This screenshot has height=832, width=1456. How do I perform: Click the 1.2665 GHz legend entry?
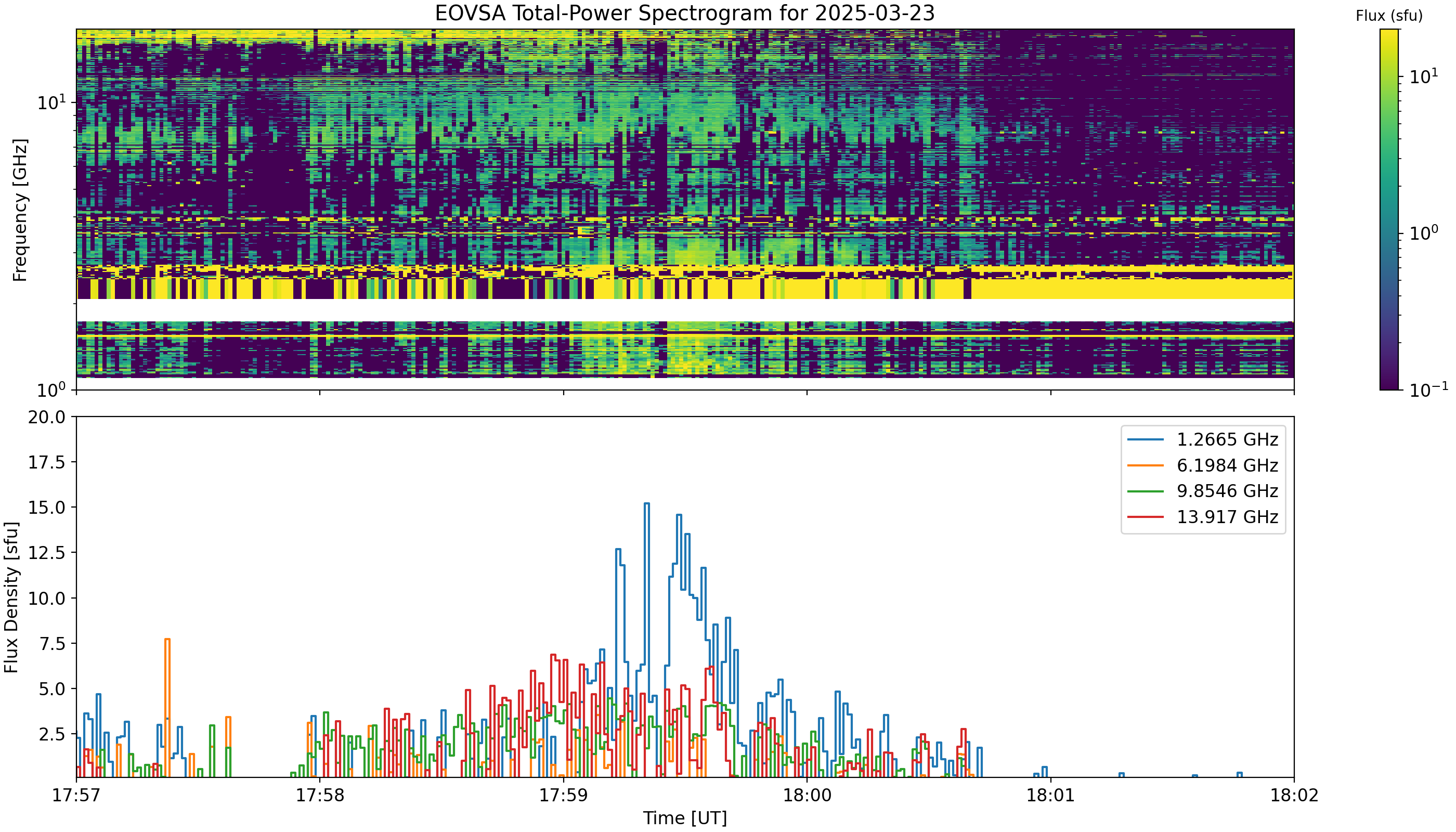(x=1203, y=439)
